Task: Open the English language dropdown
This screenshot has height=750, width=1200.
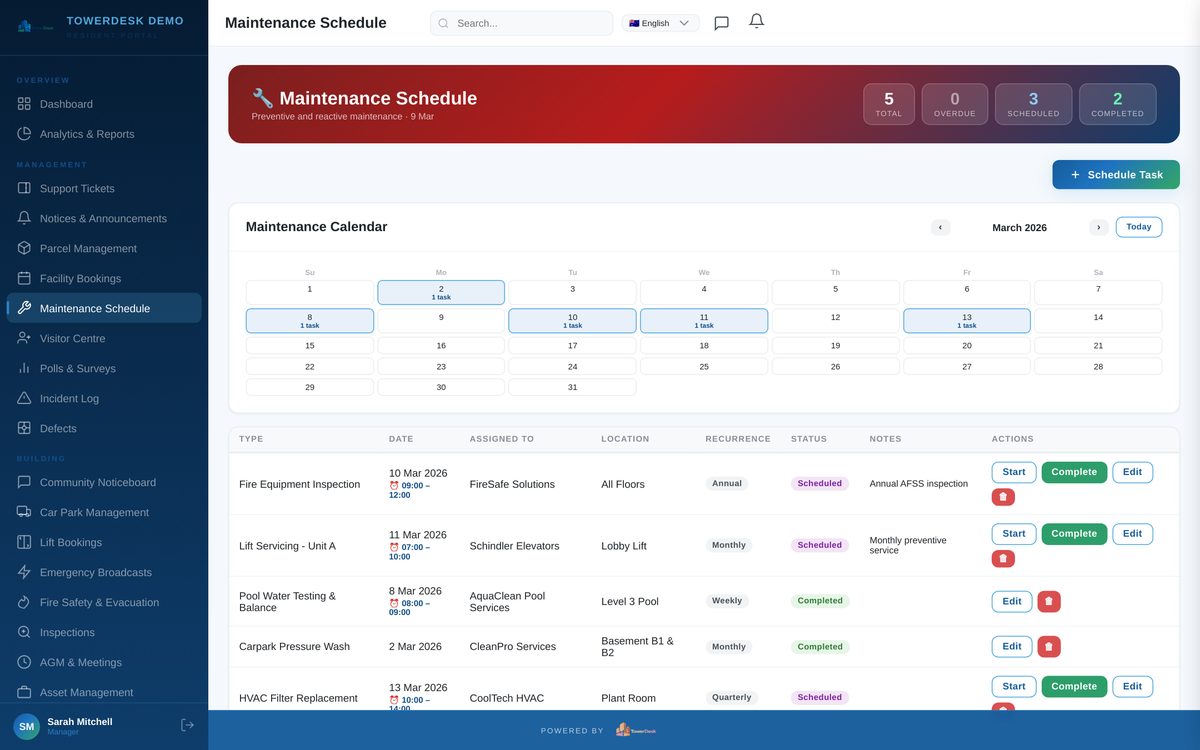Action: point(659,21)
